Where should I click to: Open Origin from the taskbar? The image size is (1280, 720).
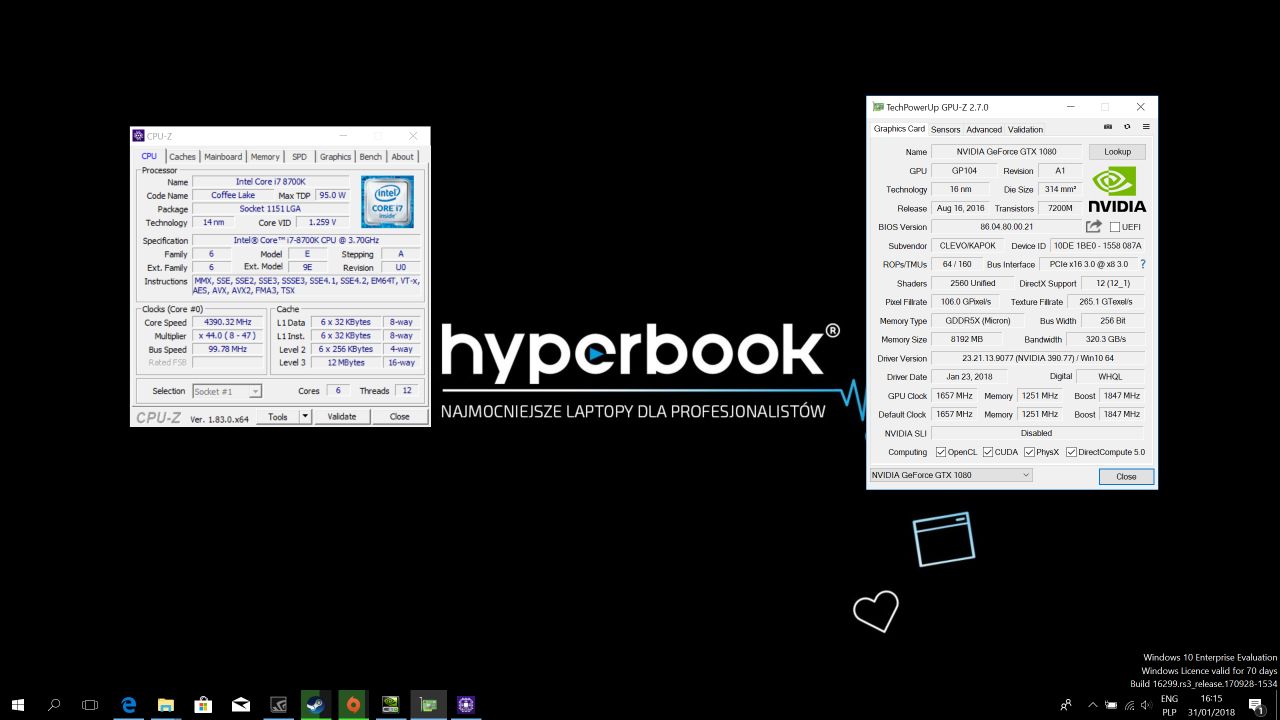click(352, 704)
